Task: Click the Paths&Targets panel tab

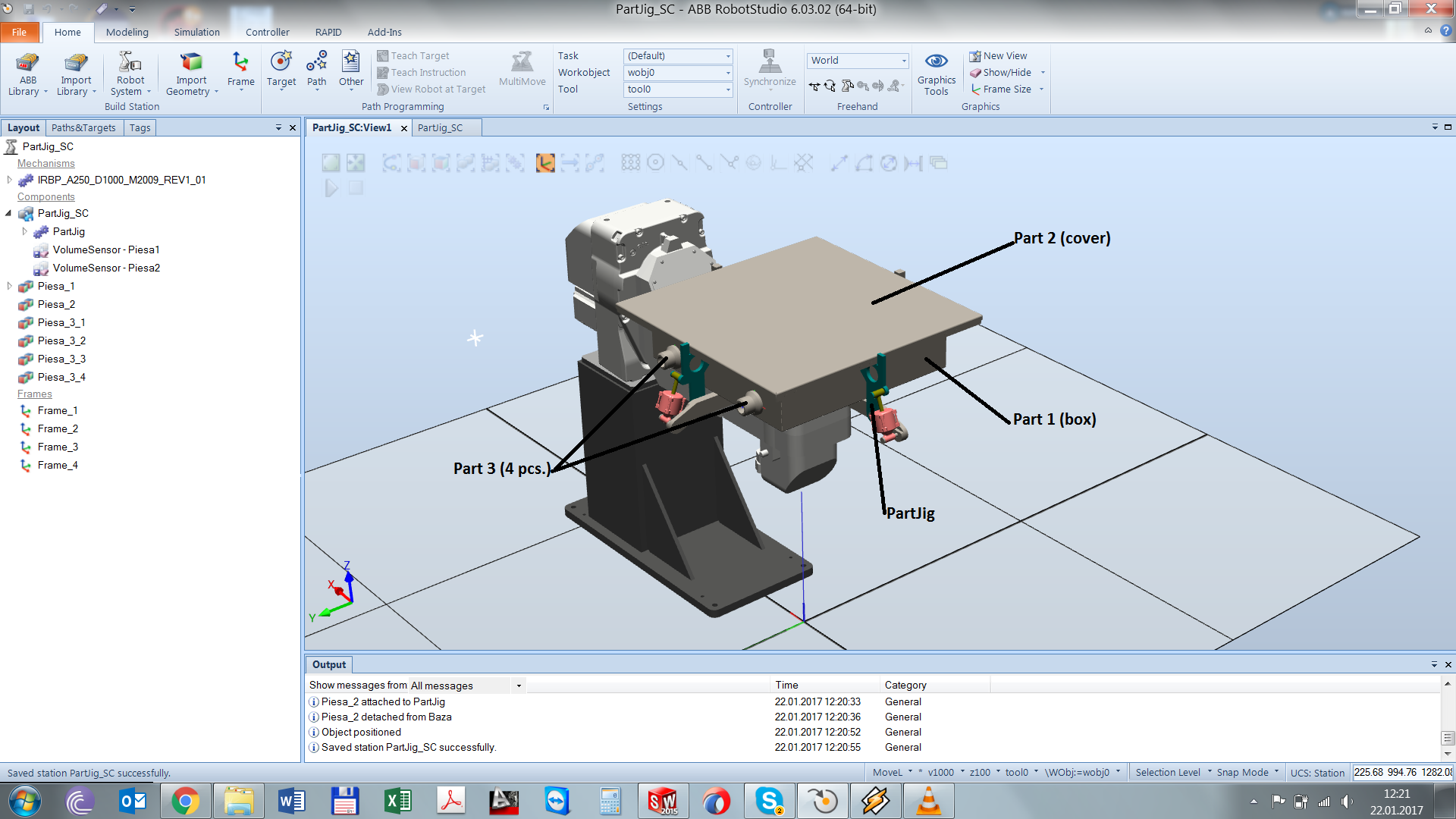Action: click(x=82, y=127)
